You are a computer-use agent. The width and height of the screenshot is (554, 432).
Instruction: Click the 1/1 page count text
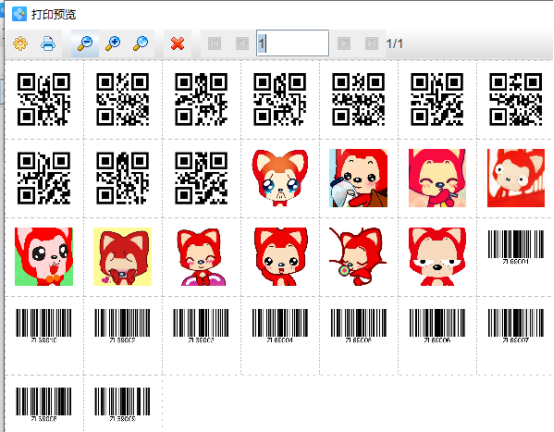coord(395,44)
